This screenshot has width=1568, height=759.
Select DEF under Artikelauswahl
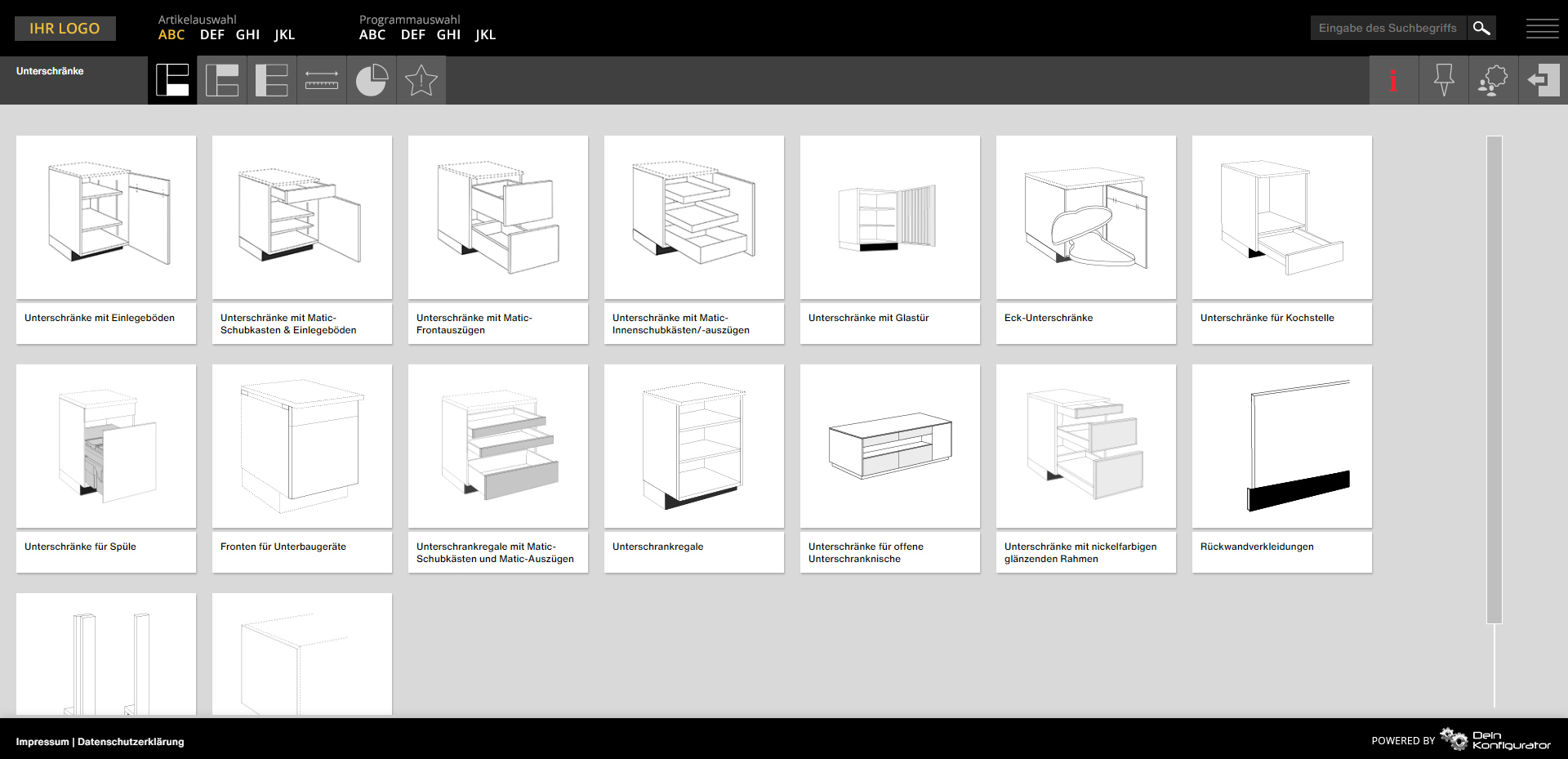(212, 35)
